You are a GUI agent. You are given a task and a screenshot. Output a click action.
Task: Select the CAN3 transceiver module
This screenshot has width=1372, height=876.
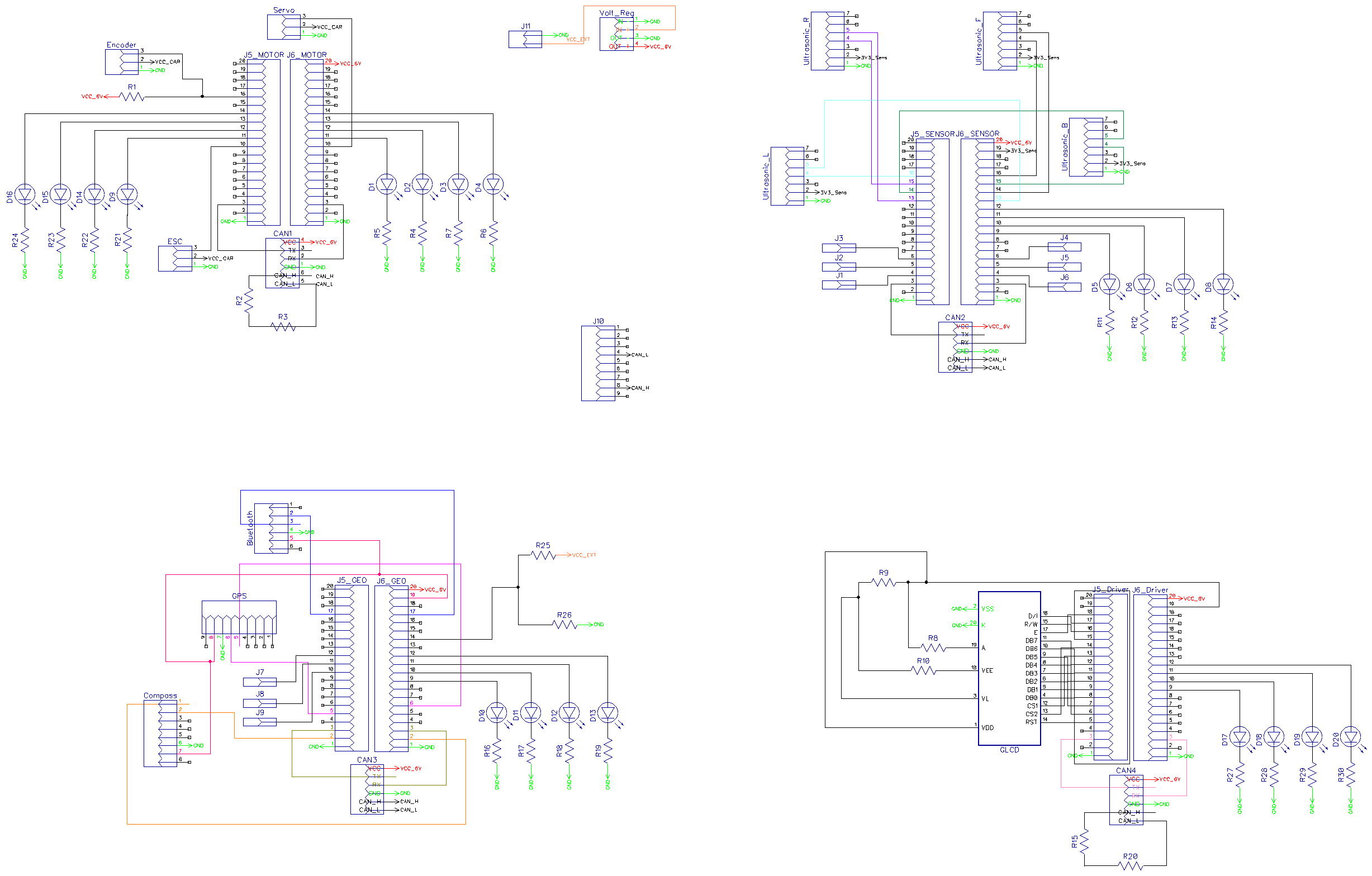pyautogui.click(x=367, y=789)
